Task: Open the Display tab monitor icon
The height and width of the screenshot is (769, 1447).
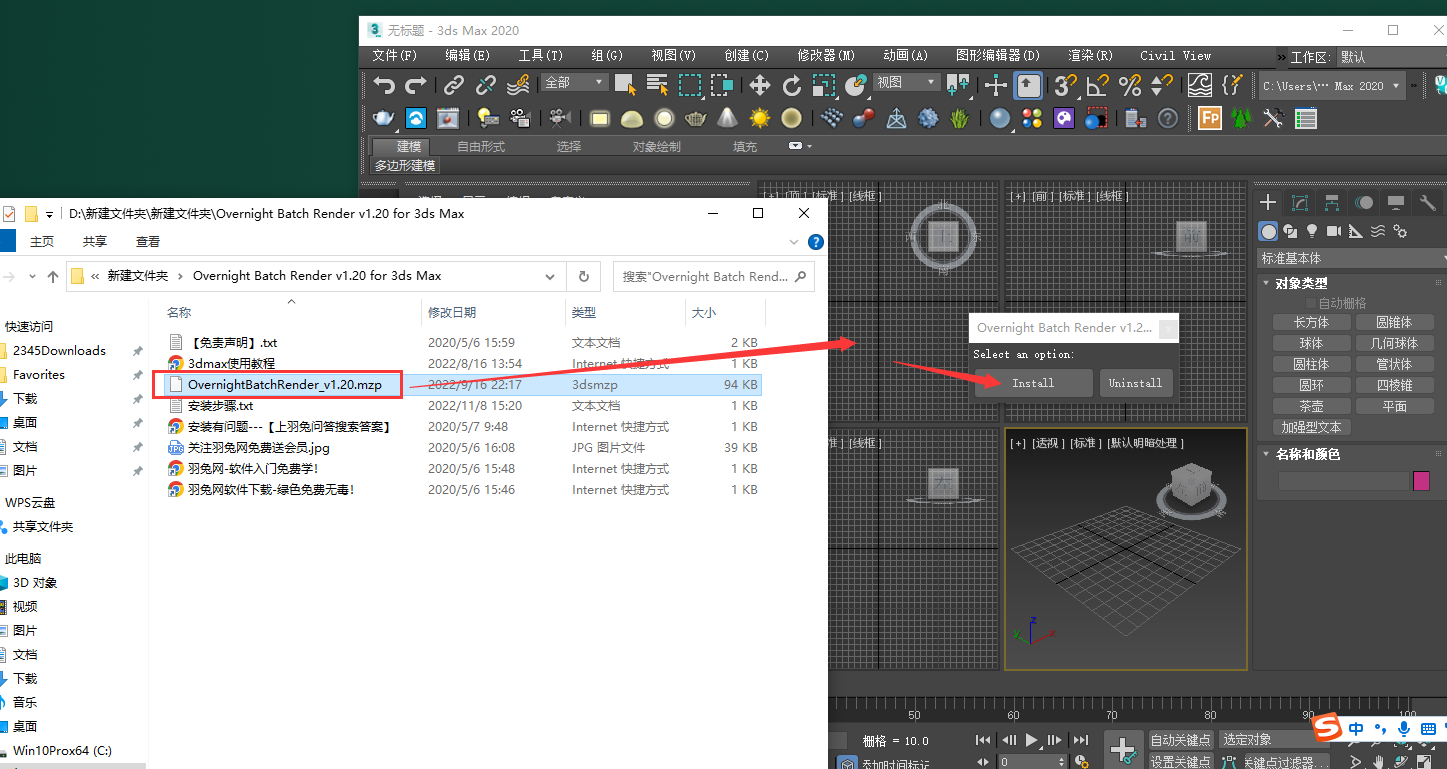Action: click(x=1396, y=203)
